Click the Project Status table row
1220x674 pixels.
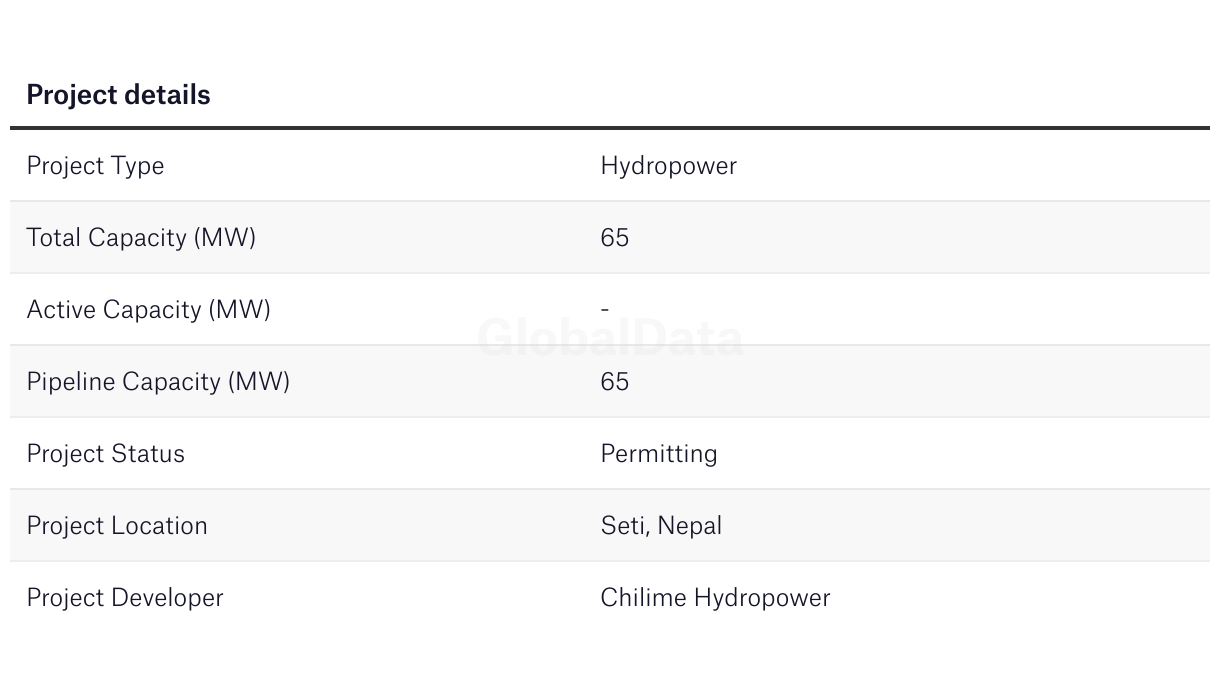point(610,454)
